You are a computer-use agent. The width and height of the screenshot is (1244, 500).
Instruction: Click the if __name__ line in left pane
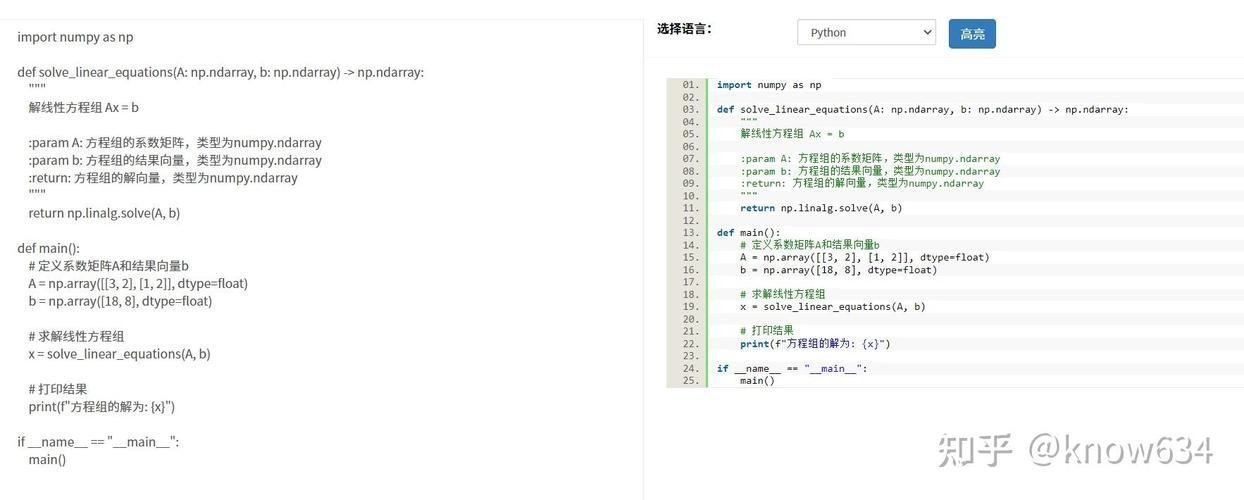tap(98, 442)
